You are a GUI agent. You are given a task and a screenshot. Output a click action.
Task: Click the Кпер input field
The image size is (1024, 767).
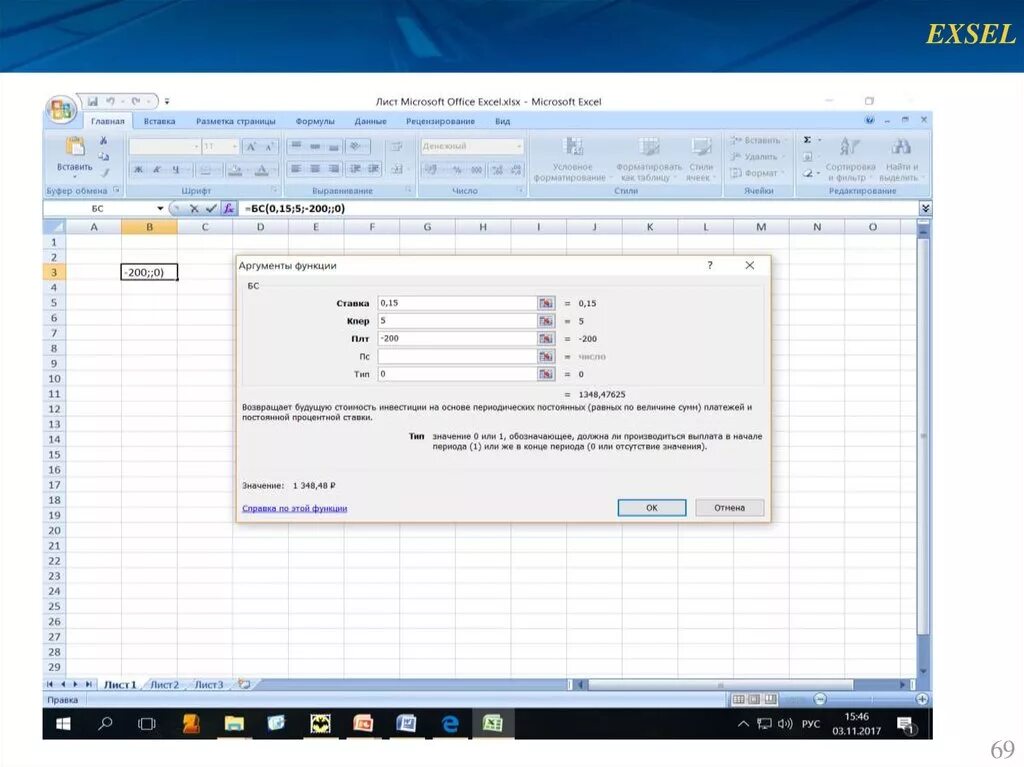click(457, 321)
